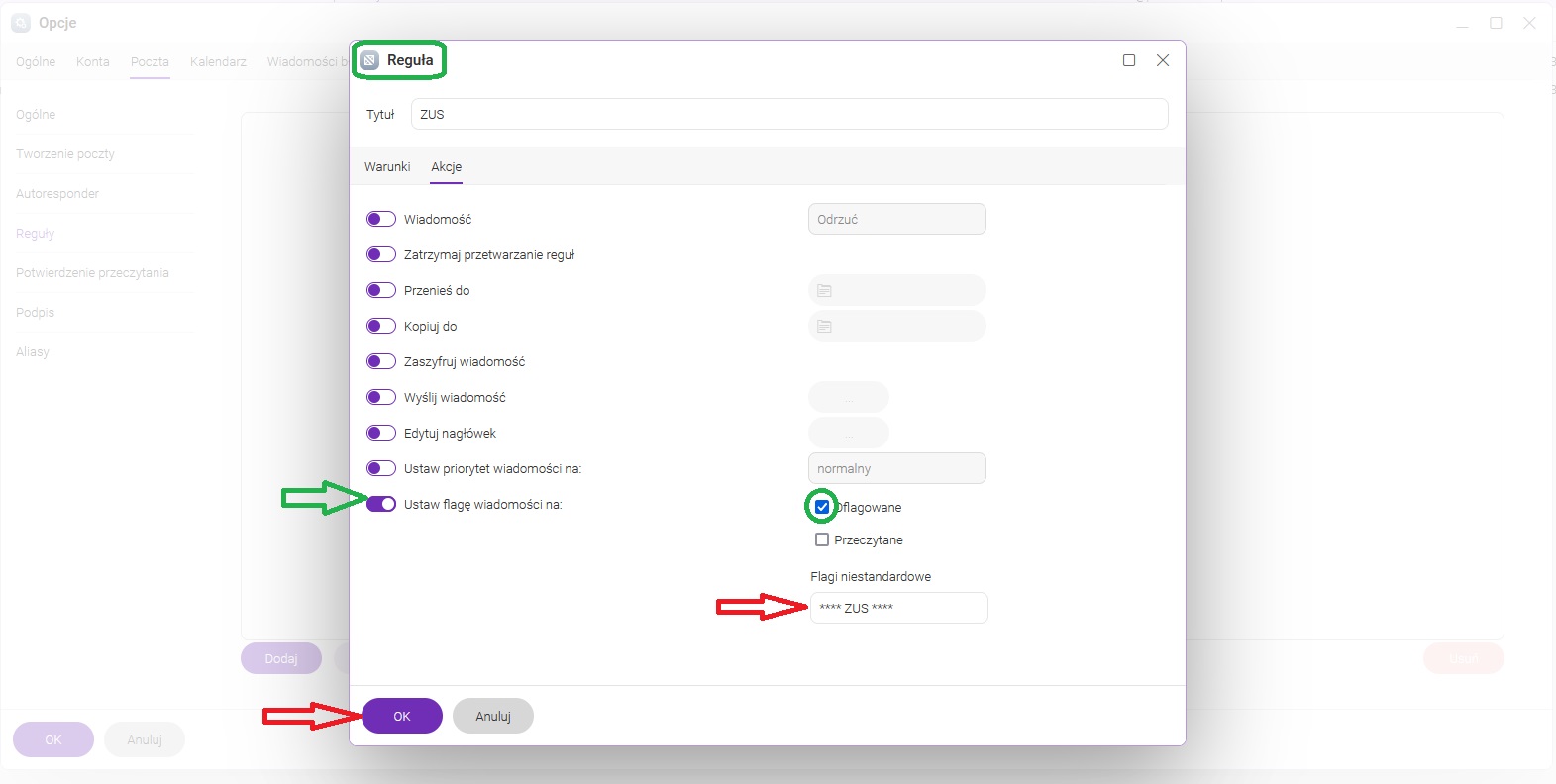
Task: Uncheck the Oflagowane checkbox
Action: click(822, 507)
